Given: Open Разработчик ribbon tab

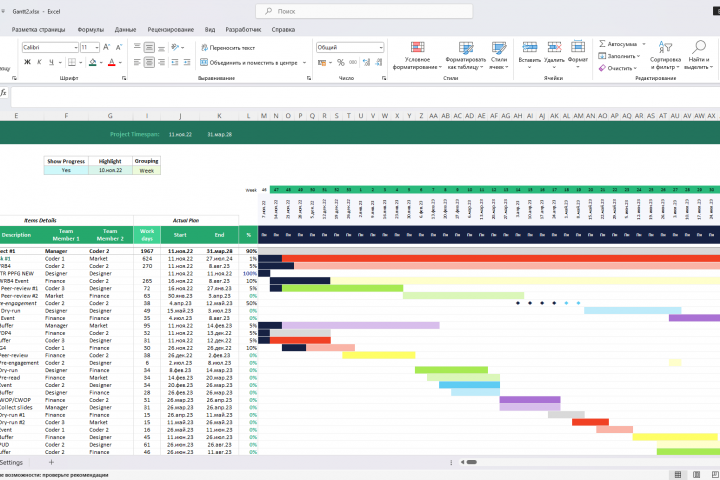Looking at the screenshot, I should click(243, 29).
